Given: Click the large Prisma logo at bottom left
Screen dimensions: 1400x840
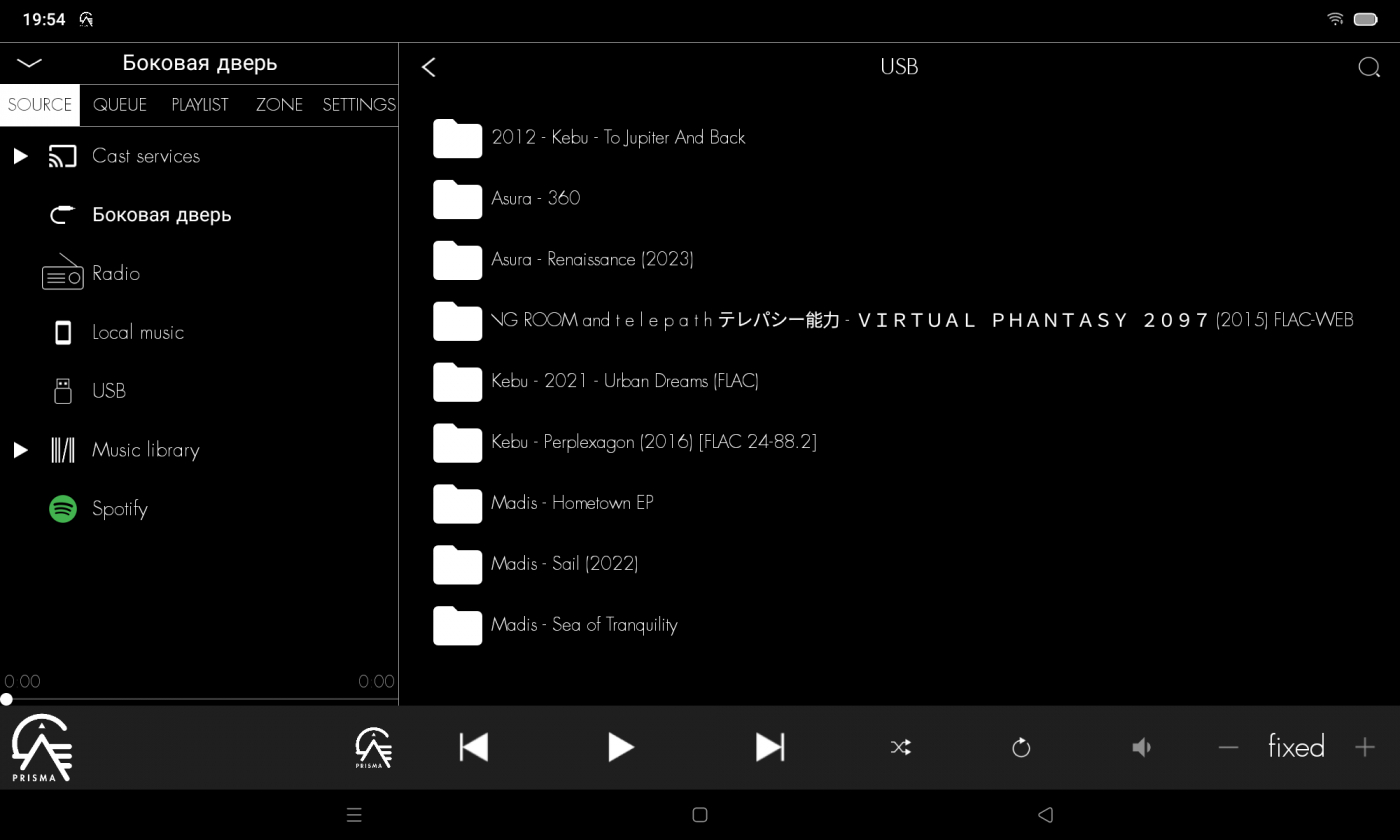Looking at the screenshot, I should point(42,747).
